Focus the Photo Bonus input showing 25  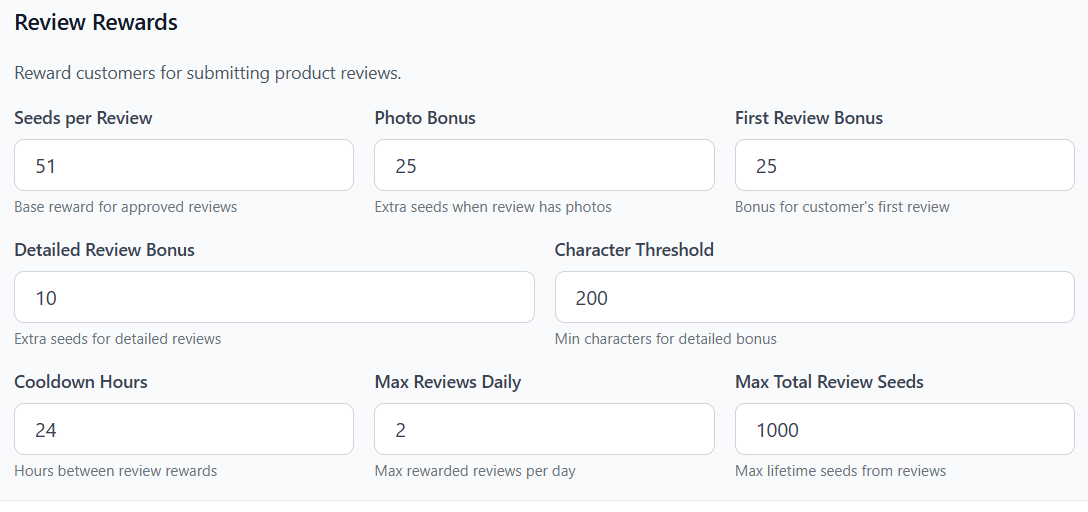point(544,165)
